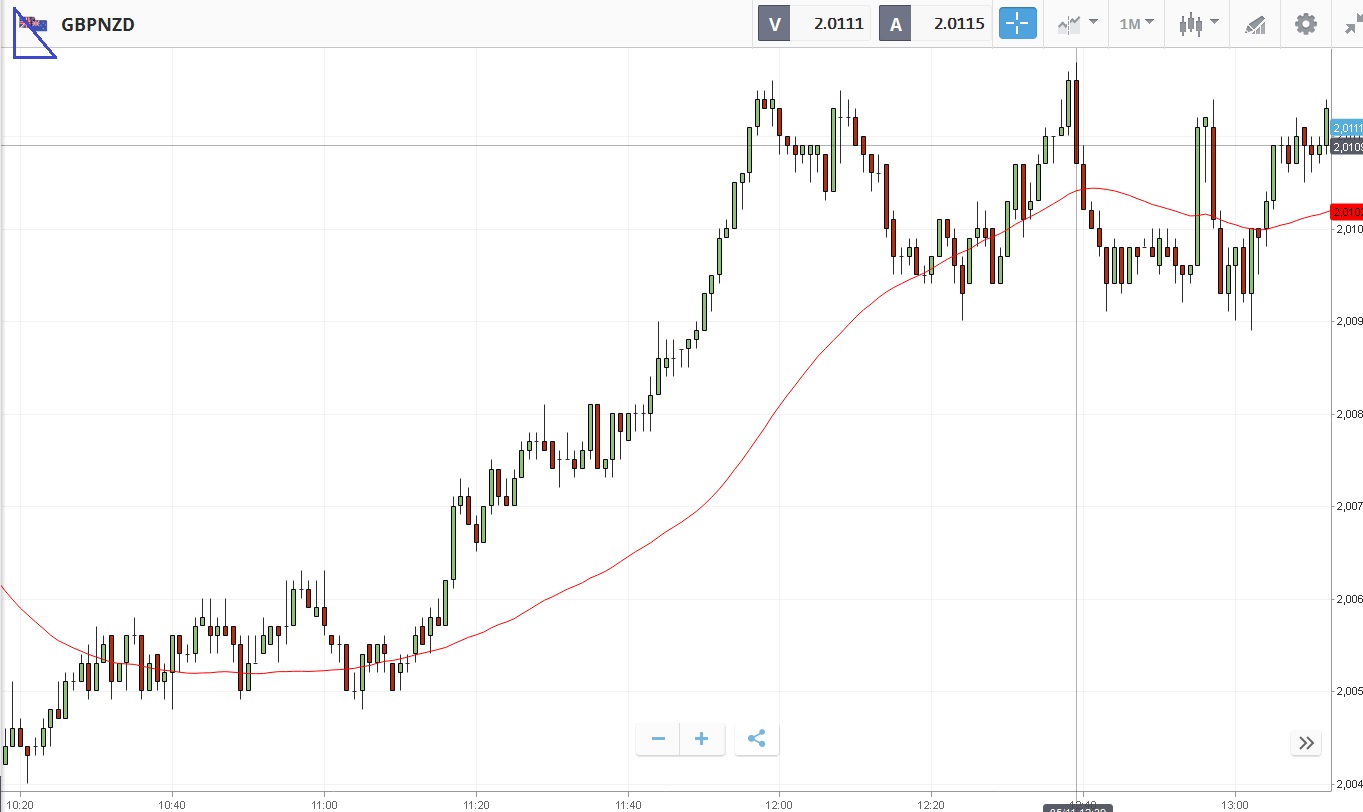Click the 11:00 time axis label
The width and height of the screenshot is (1363, 812).
click(x=324, y=804)
